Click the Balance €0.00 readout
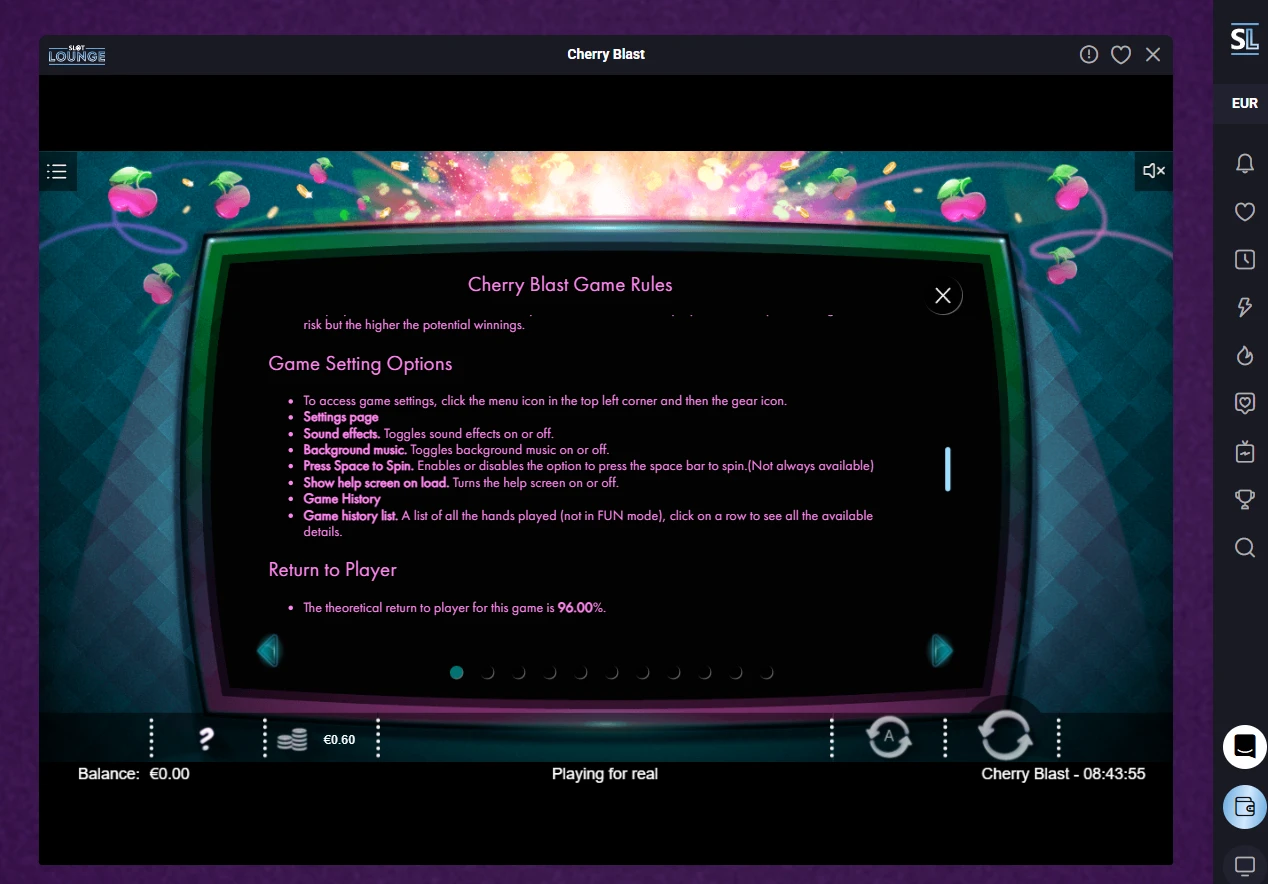1268x884 pixels. (x=134, y=774)
